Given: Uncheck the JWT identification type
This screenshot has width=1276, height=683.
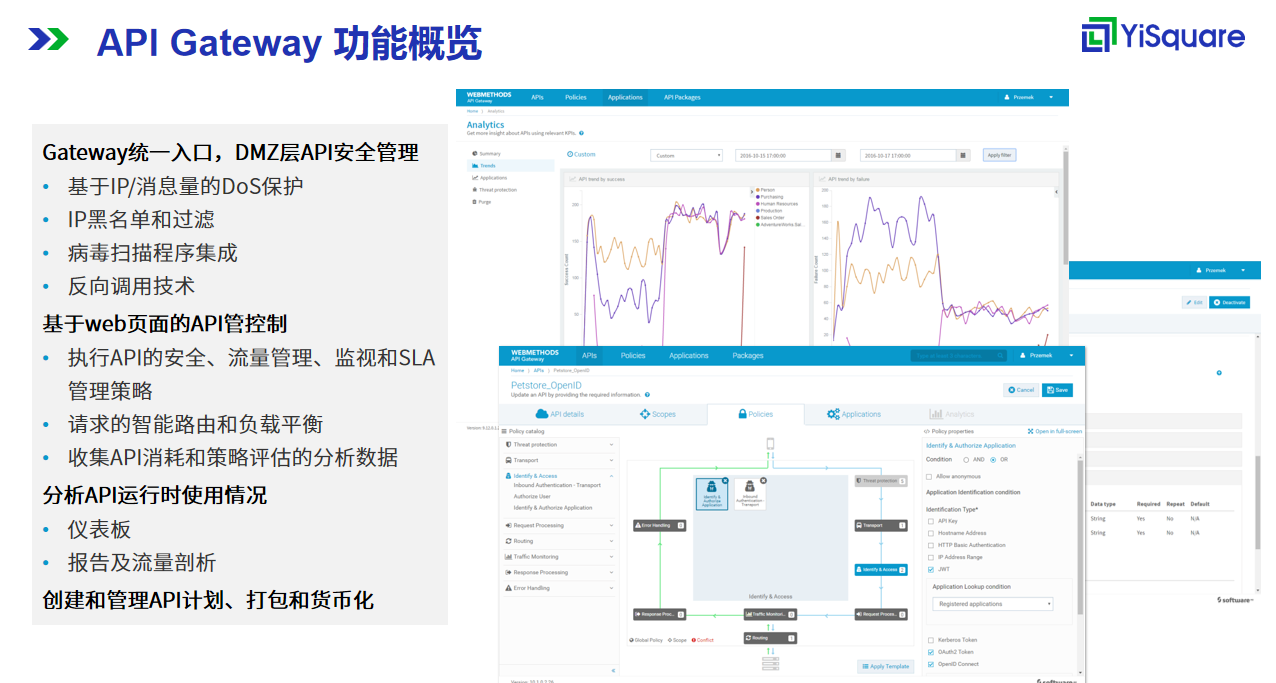Looking at the screenshot, I should click(930, 569).
